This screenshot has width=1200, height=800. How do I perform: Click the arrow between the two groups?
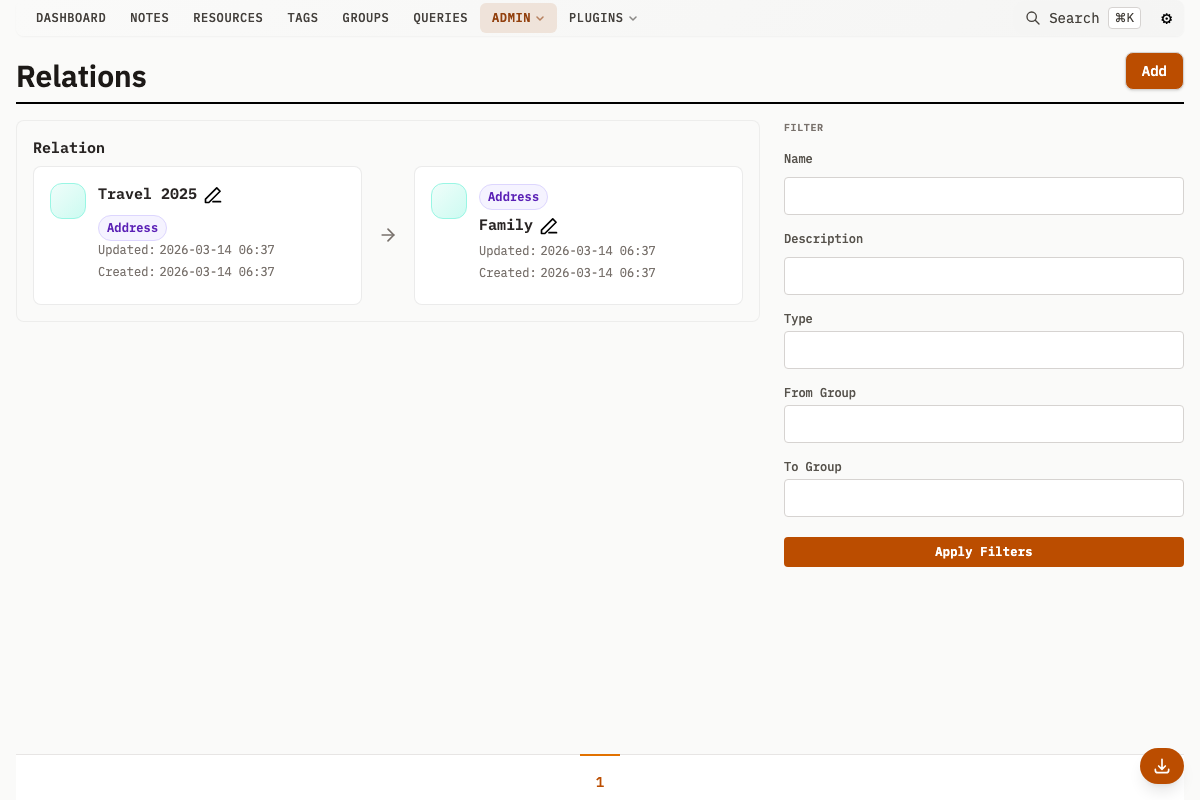click(388, 235)
